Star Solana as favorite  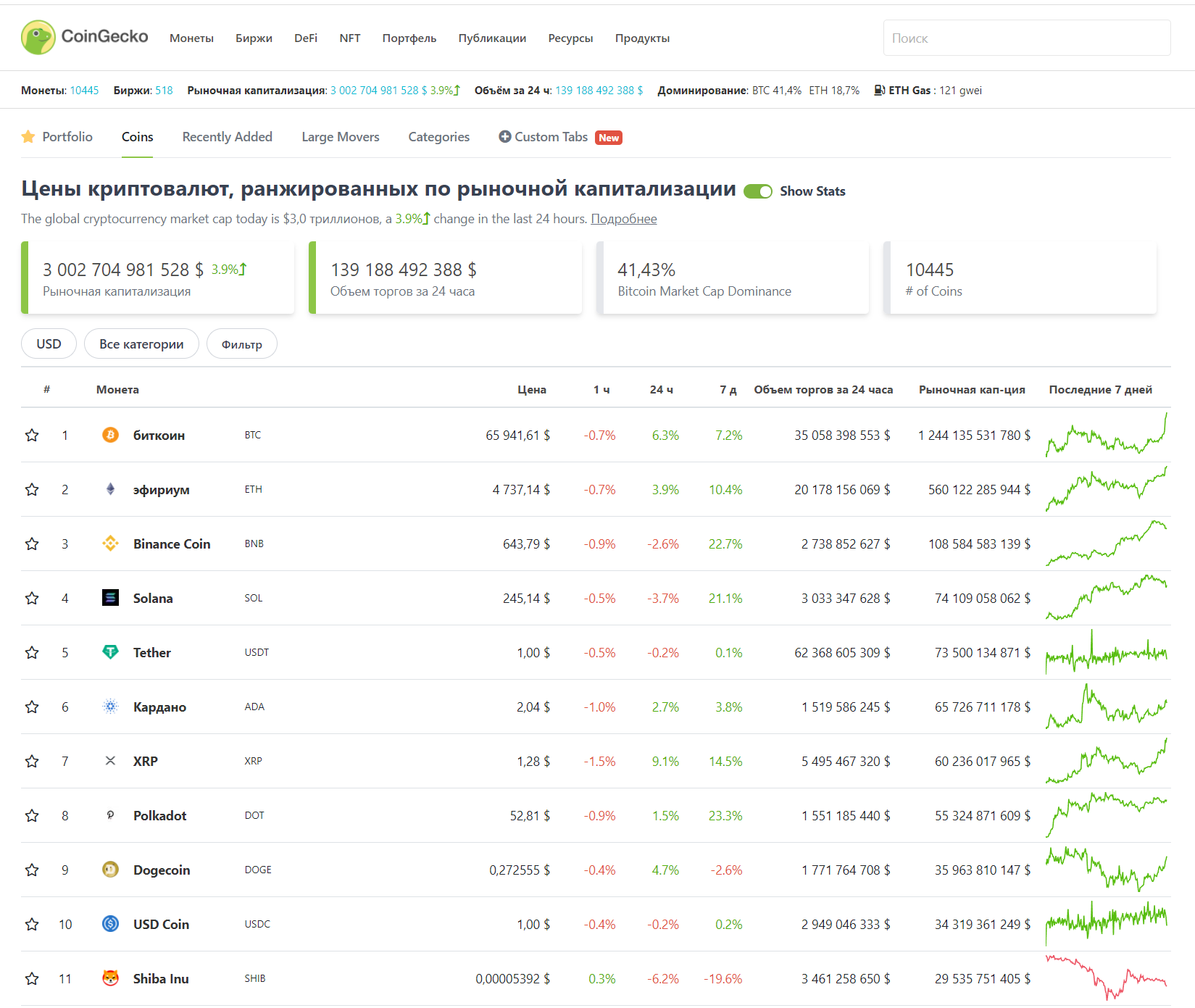(x=32, y=598)
